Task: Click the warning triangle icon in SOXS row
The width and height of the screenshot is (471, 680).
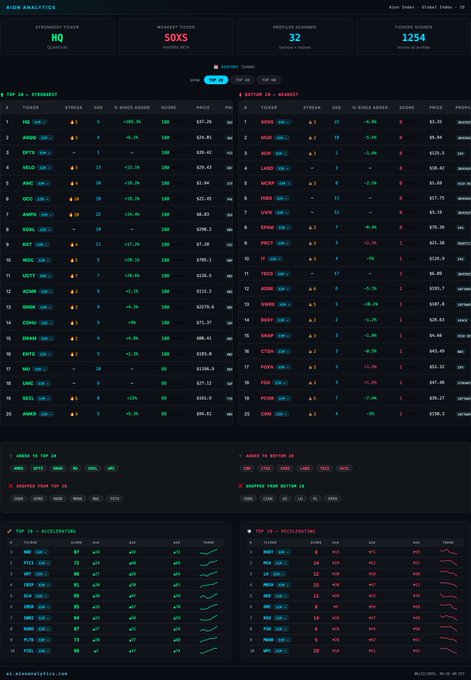Action: 310,122
